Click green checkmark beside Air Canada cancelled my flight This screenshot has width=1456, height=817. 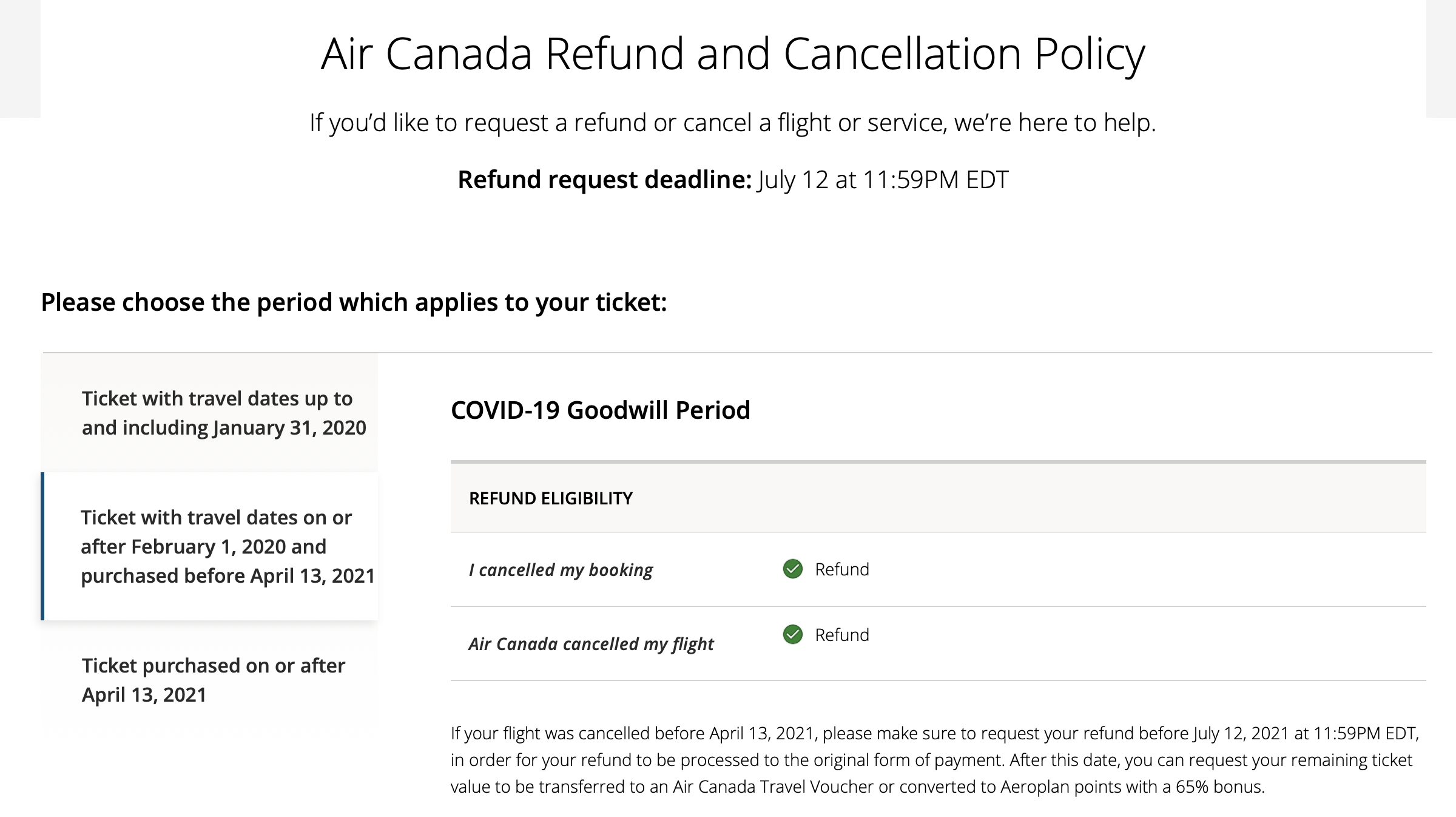coord(792,635)
